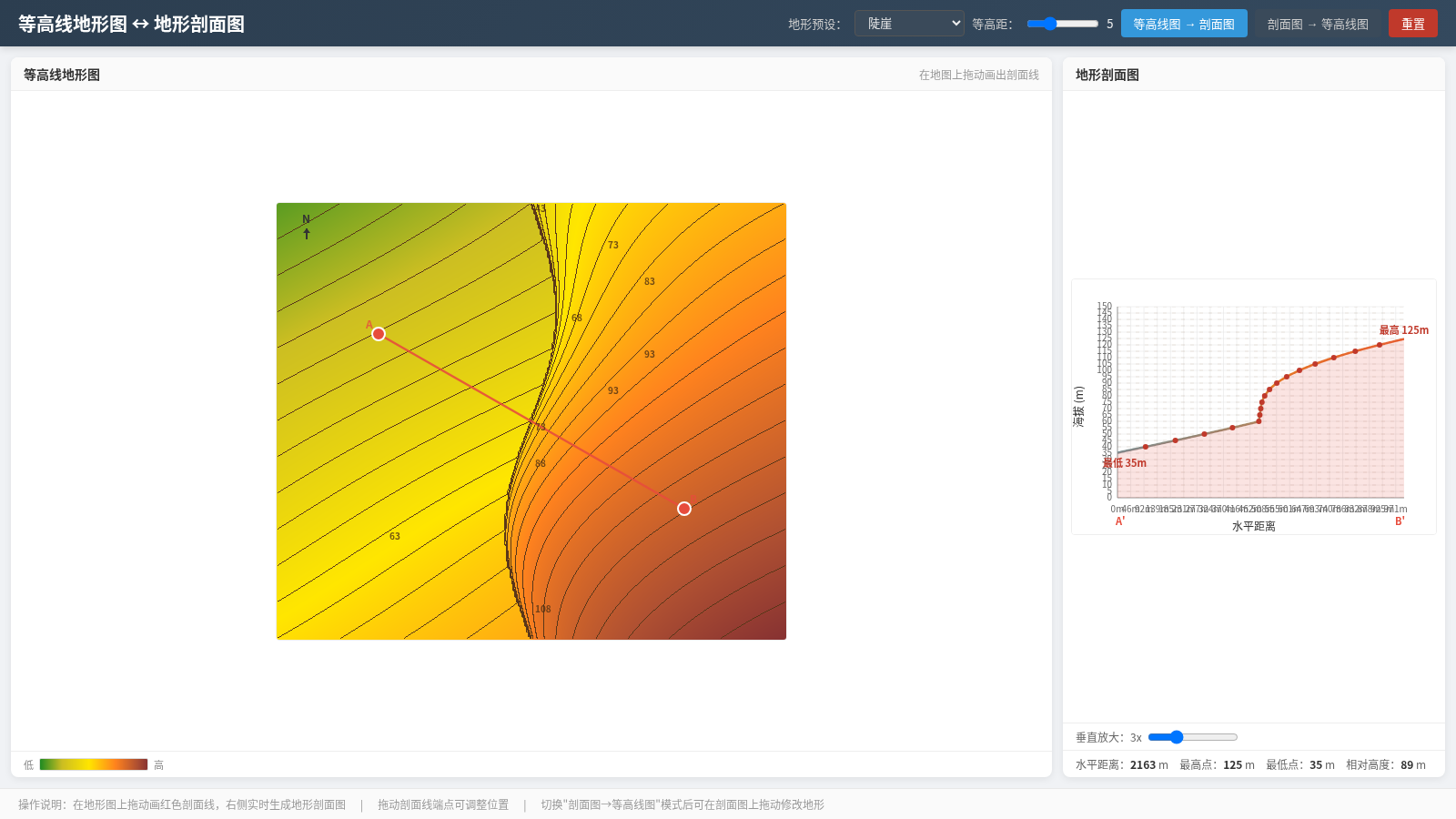Select profile line endpoint A on map

coord(379,334)
